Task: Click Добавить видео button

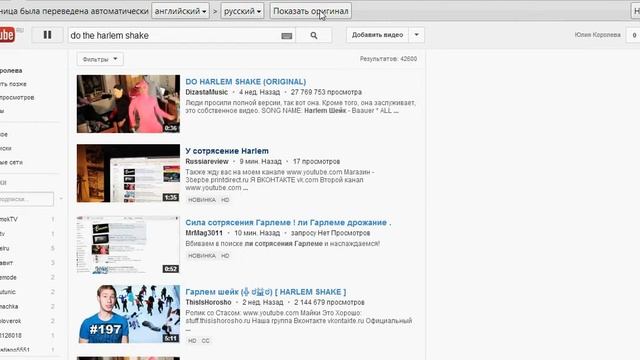Action: pyautogui.click(x=377, y=35)
